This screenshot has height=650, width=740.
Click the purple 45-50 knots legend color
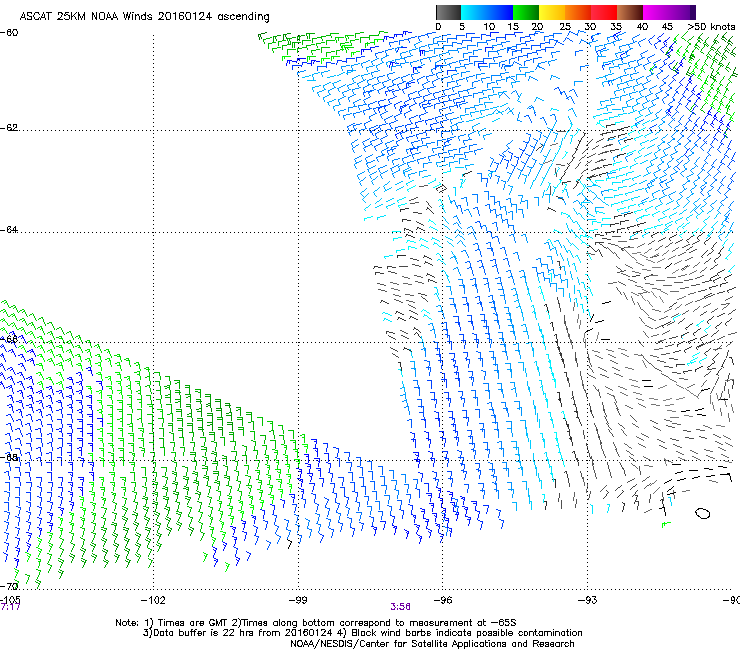pos(682,12)
